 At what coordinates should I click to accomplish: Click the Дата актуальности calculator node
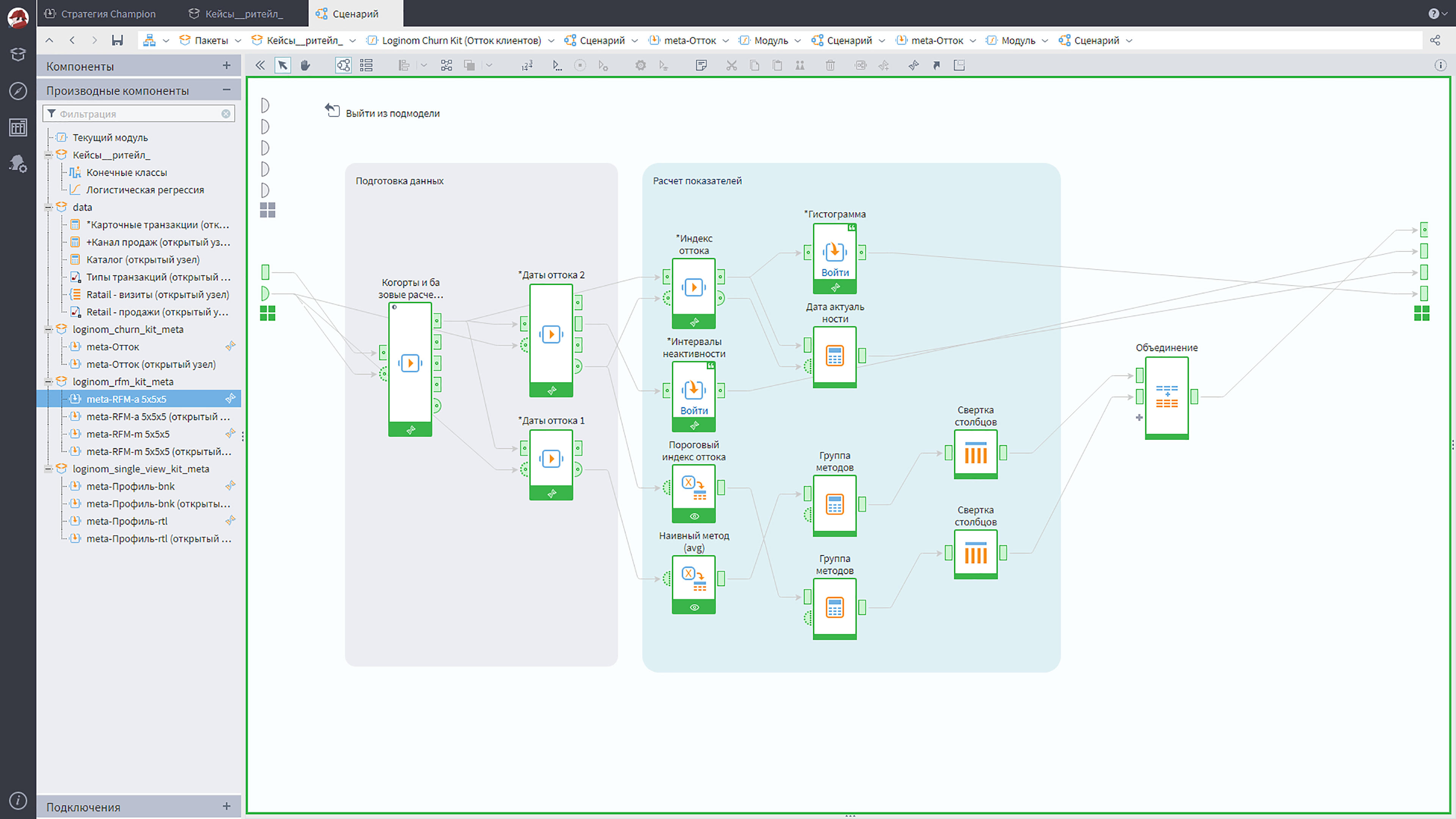pos(834,356)
